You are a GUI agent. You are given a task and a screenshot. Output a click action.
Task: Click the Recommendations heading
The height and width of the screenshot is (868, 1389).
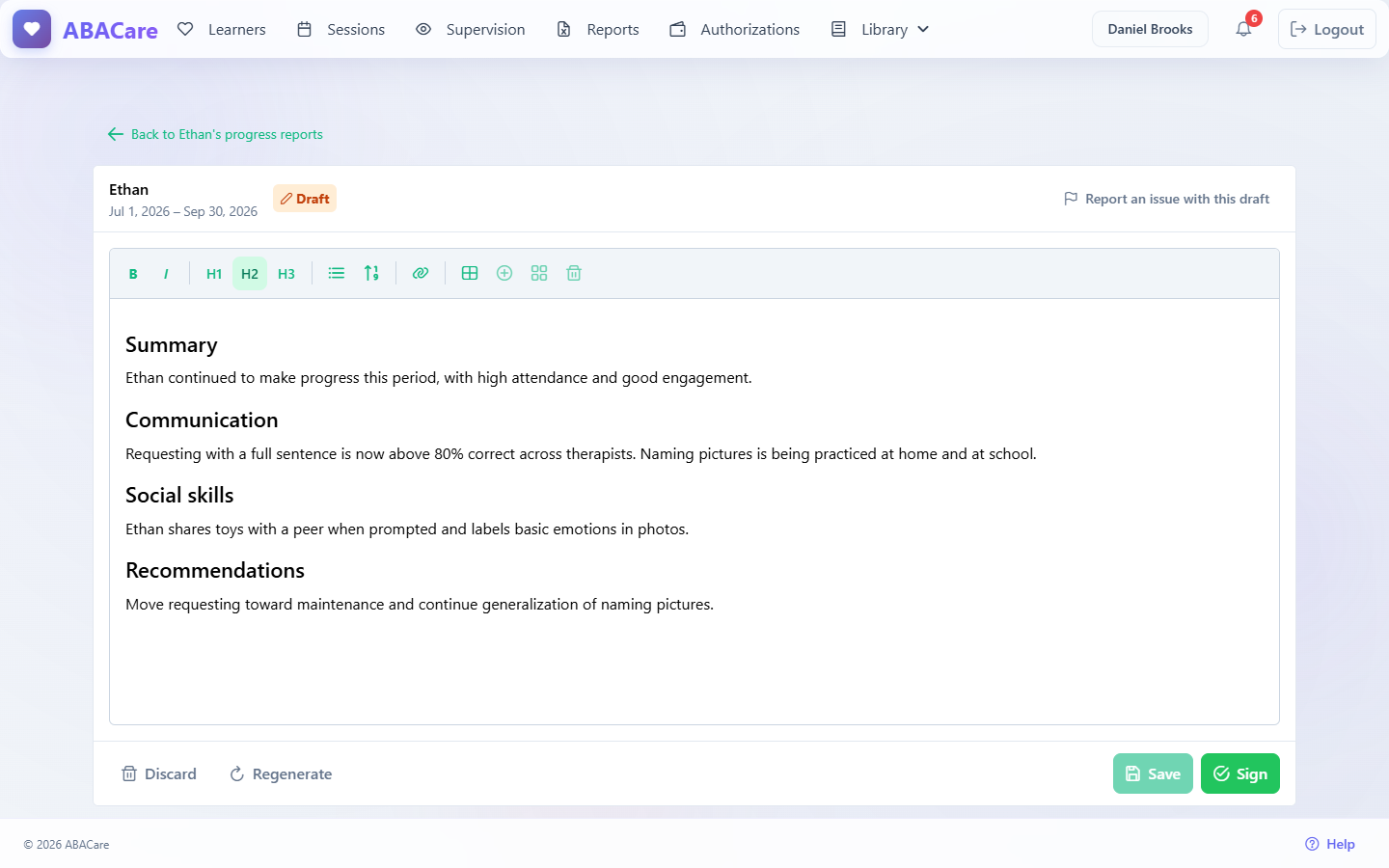[x=215, y=571]
